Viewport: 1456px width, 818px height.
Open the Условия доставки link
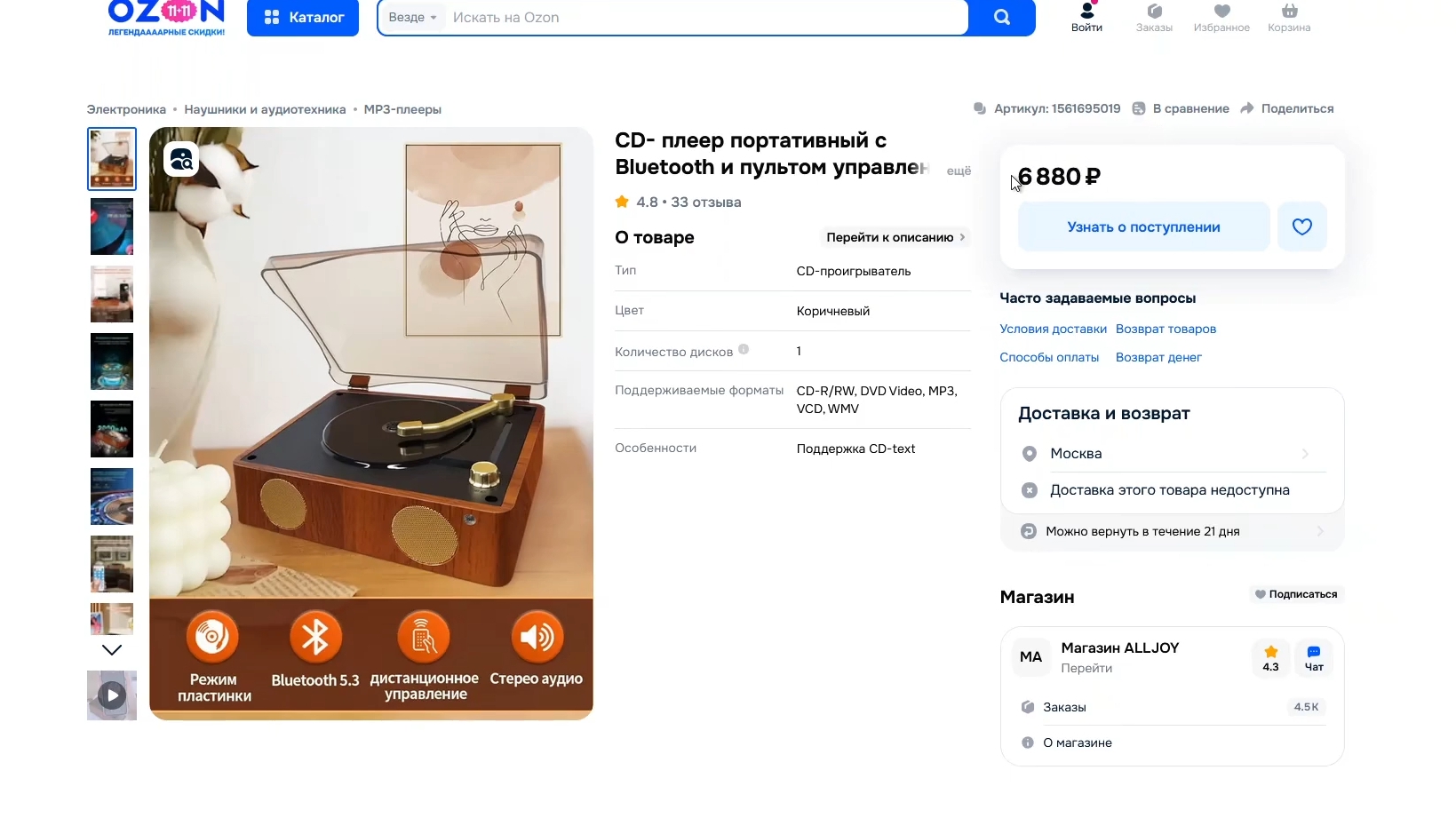(x=1053, y=329)
